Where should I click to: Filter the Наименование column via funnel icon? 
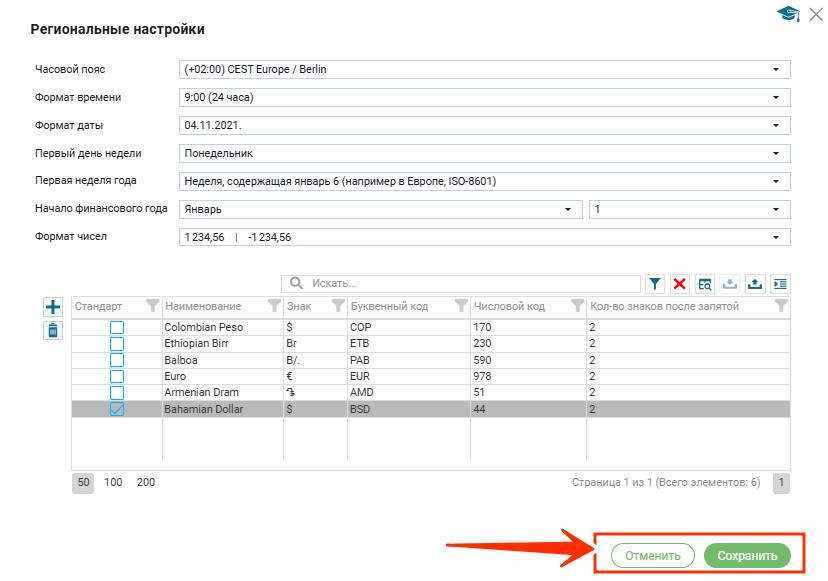tap(274, 306)
